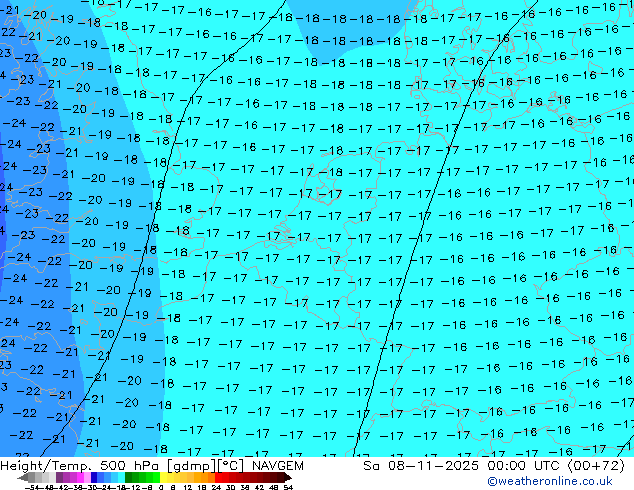This screenshot has width=634, height=490.
Task: Click the yellow segment of the temperature scale
Action: 163,477
